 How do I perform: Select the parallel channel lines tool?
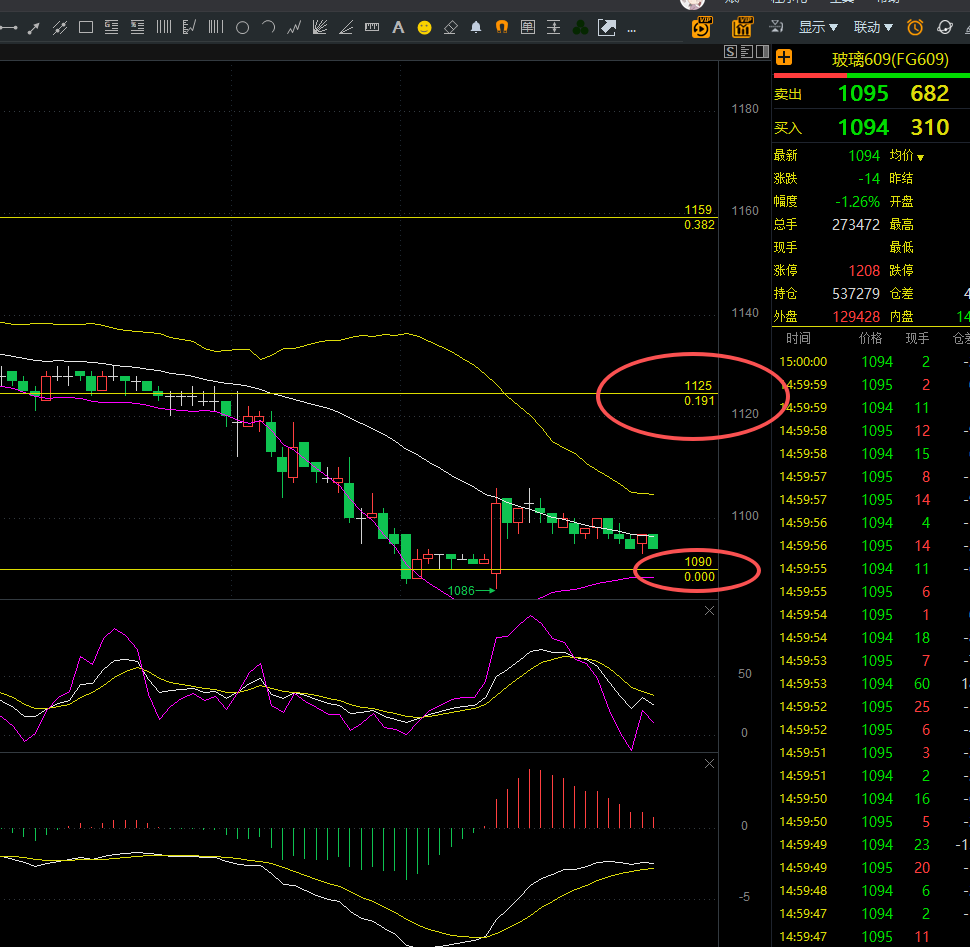[x=60, y=28]
